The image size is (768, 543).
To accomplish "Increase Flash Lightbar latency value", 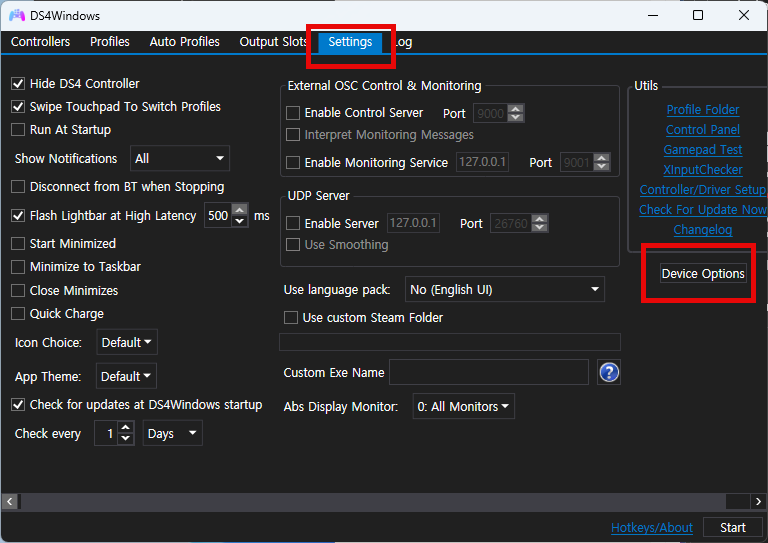I will click(x=240, y=210).
